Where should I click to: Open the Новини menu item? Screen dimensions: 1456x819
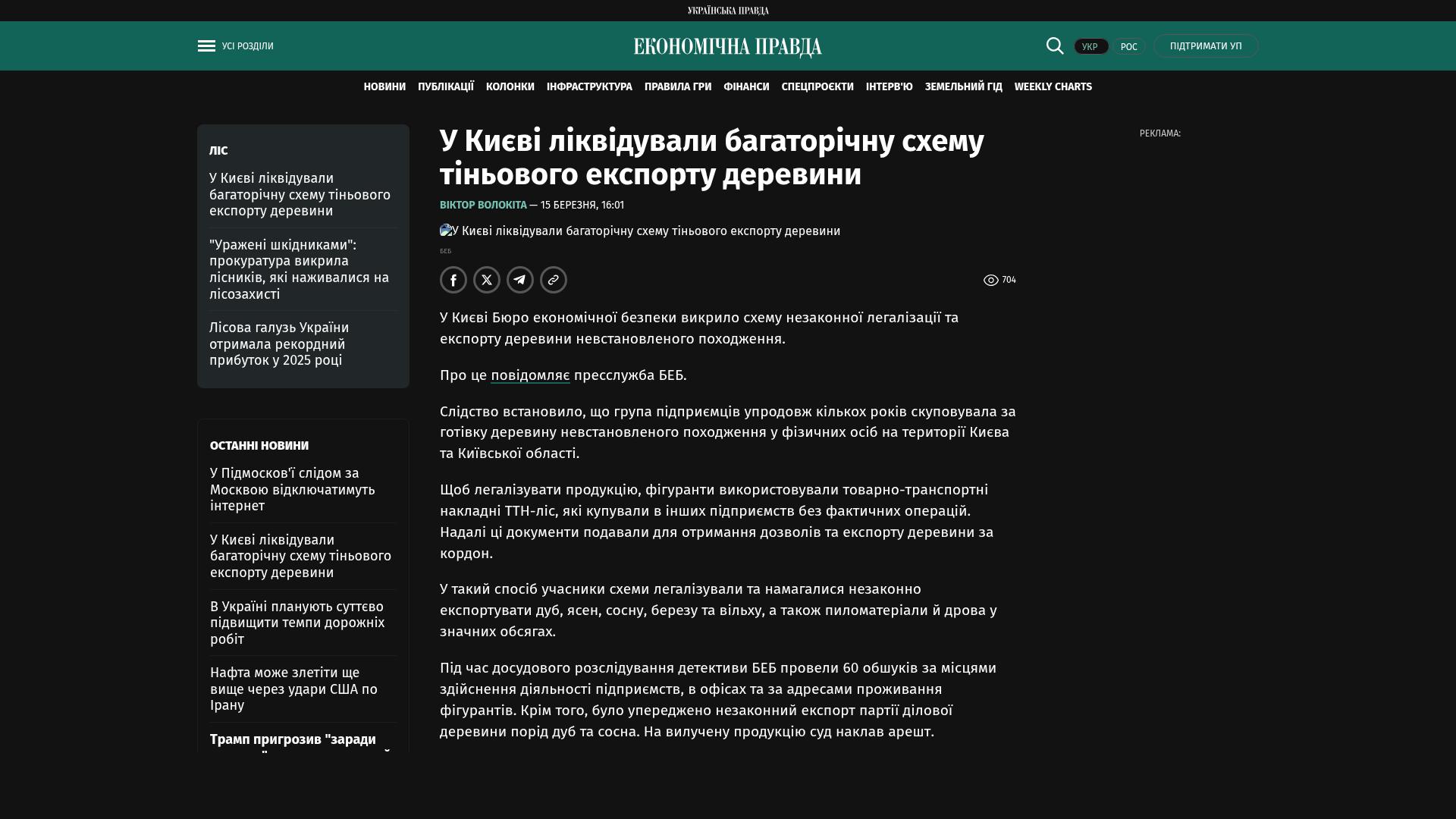384,87
